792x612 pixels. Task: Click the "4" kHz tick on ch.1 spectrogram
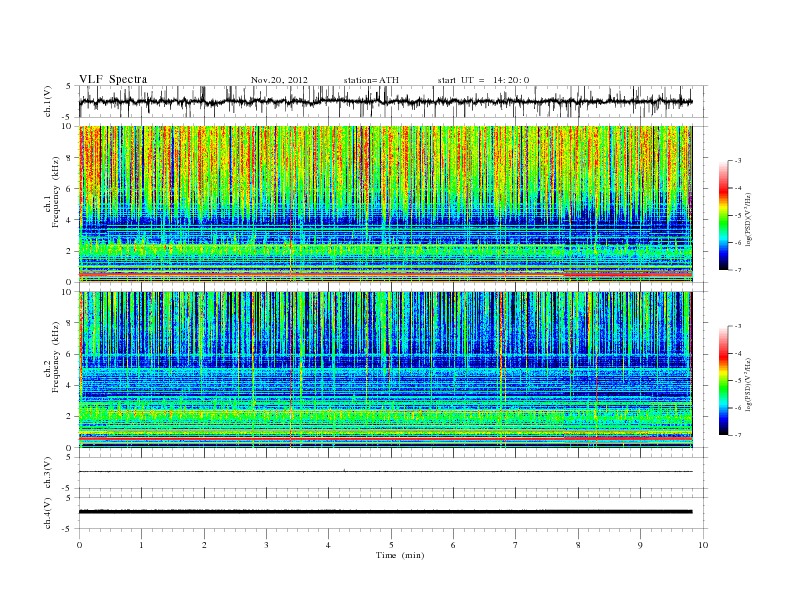tap(69, 220)
